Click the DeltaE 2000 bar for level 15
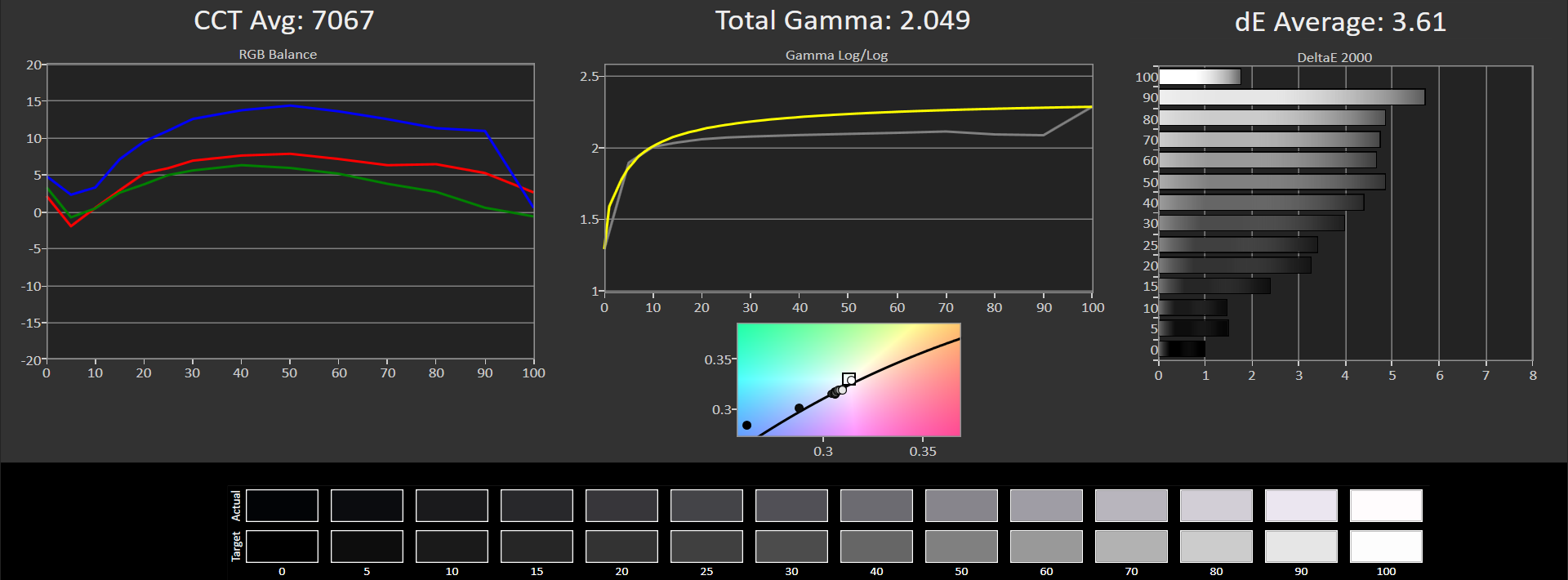Viewport: 1568px width, 580px height. pyautogui.click(x=1214, y=286)
